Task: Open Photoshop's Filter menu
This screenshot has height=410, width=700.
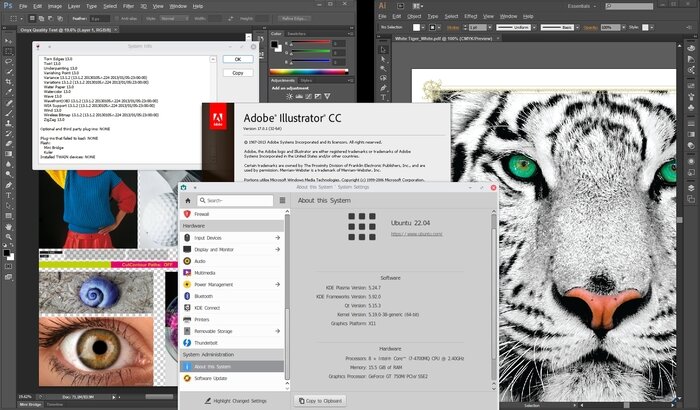Action: tap(128, 6)
